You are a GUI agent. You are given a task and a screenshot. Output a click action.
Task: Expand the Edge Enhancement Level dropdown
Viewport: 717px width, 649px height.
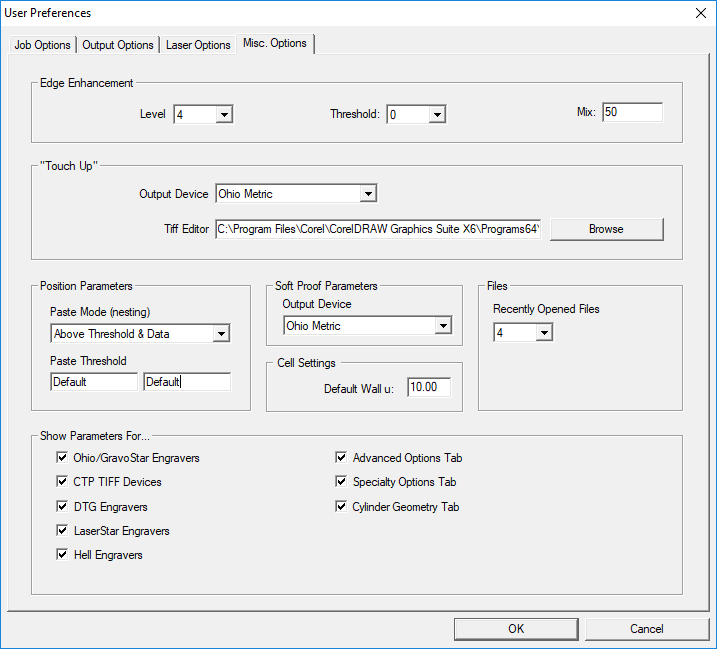(x=224, y=115)
